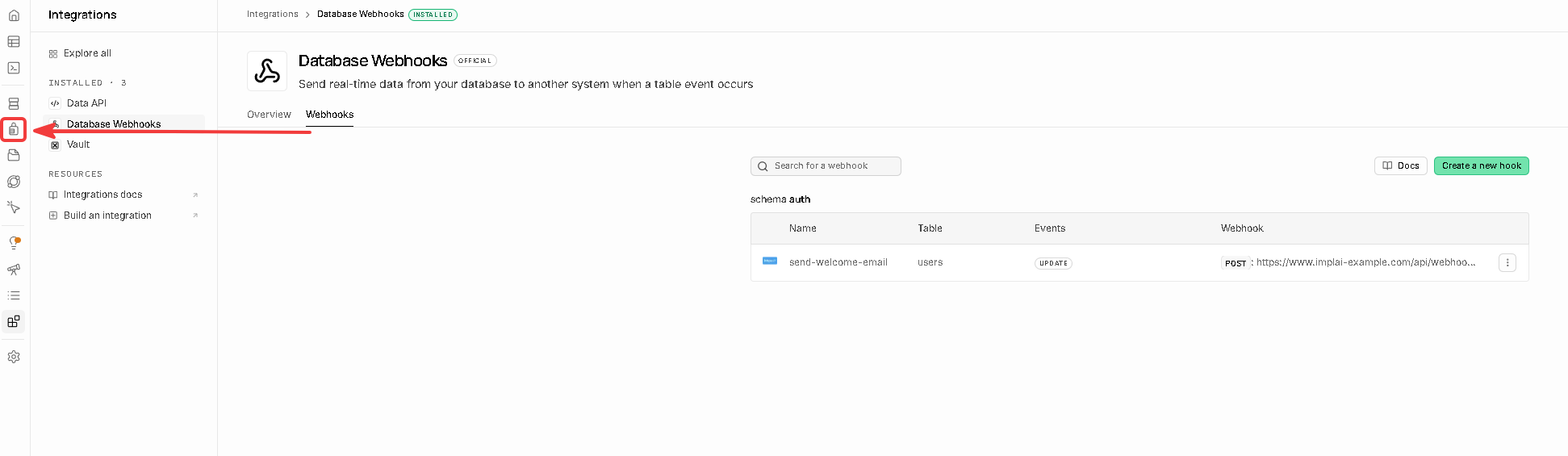The height and width of the screenshot is (456, 1568).
Task: Click the Events column header
Action: click(x=1050, y=228)
